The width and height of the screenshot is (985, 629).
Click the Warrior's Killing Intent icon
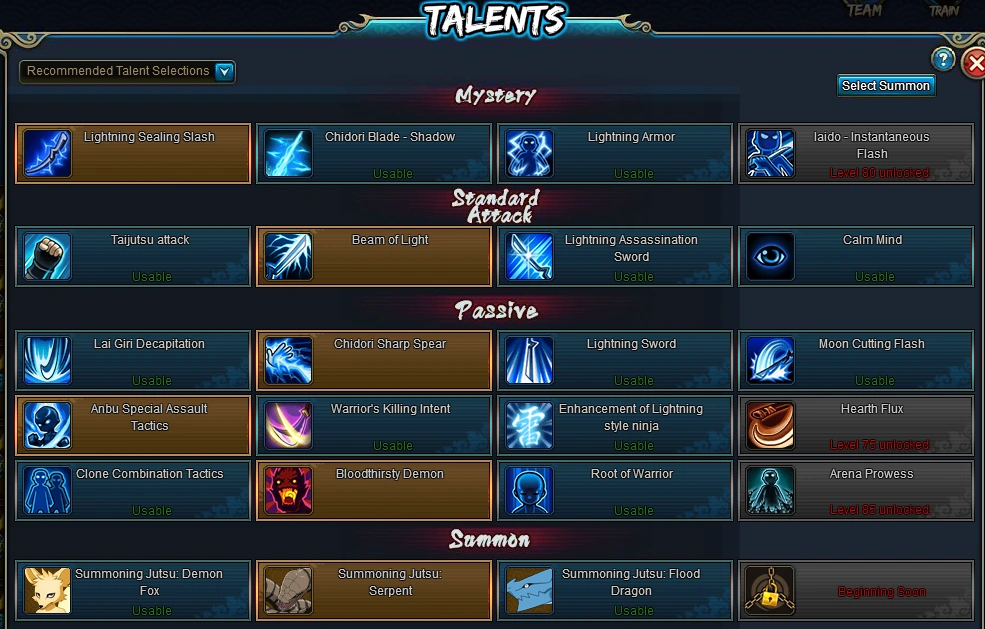pyautogui.click(x=288, y=425)
